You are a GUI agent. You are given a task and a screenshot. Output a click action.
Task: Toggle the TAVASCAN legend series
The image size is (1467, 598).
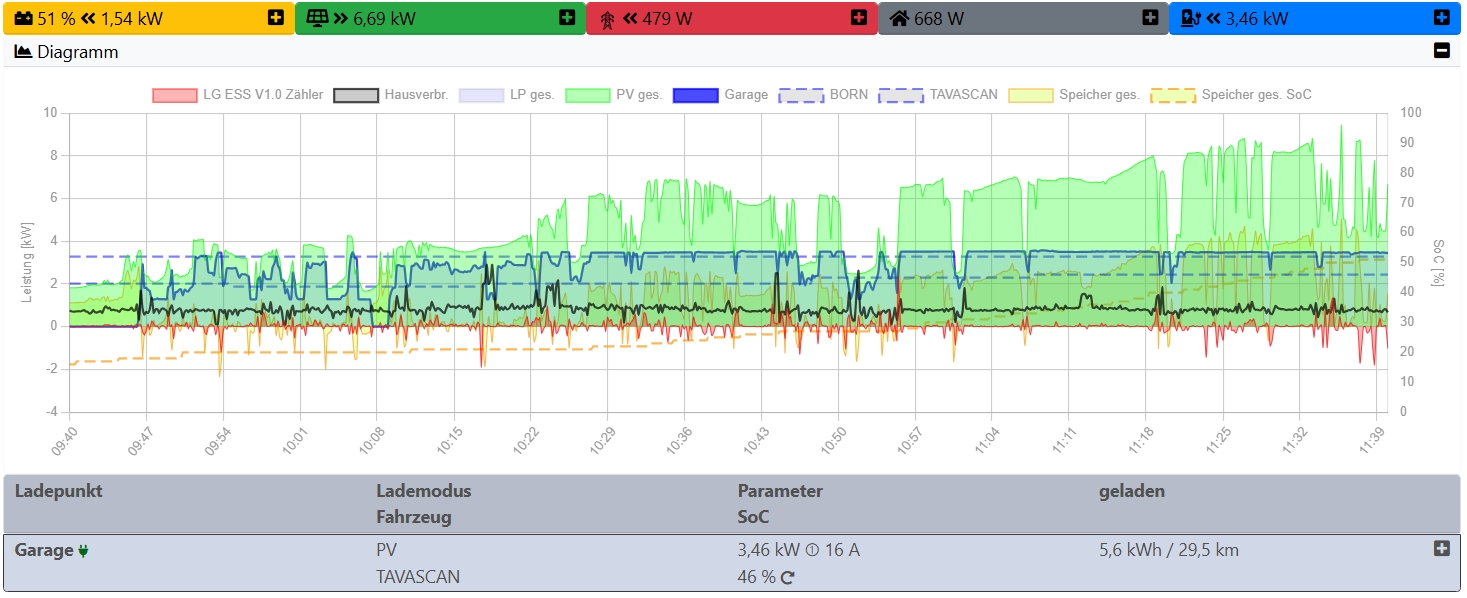tap(938, 95)
